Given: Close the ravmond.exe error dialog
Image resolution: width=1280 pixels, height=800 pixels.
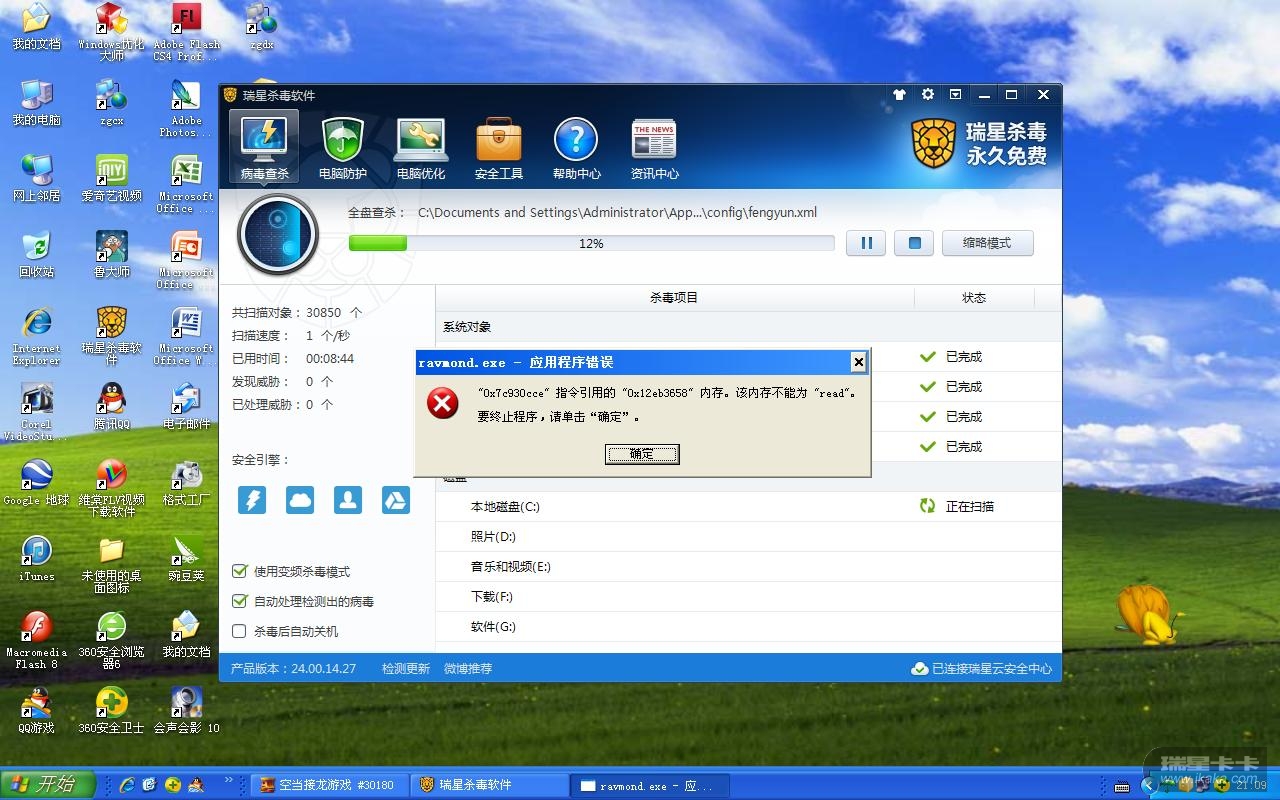Looking at the screenshot, I should (x=858, y=362).
